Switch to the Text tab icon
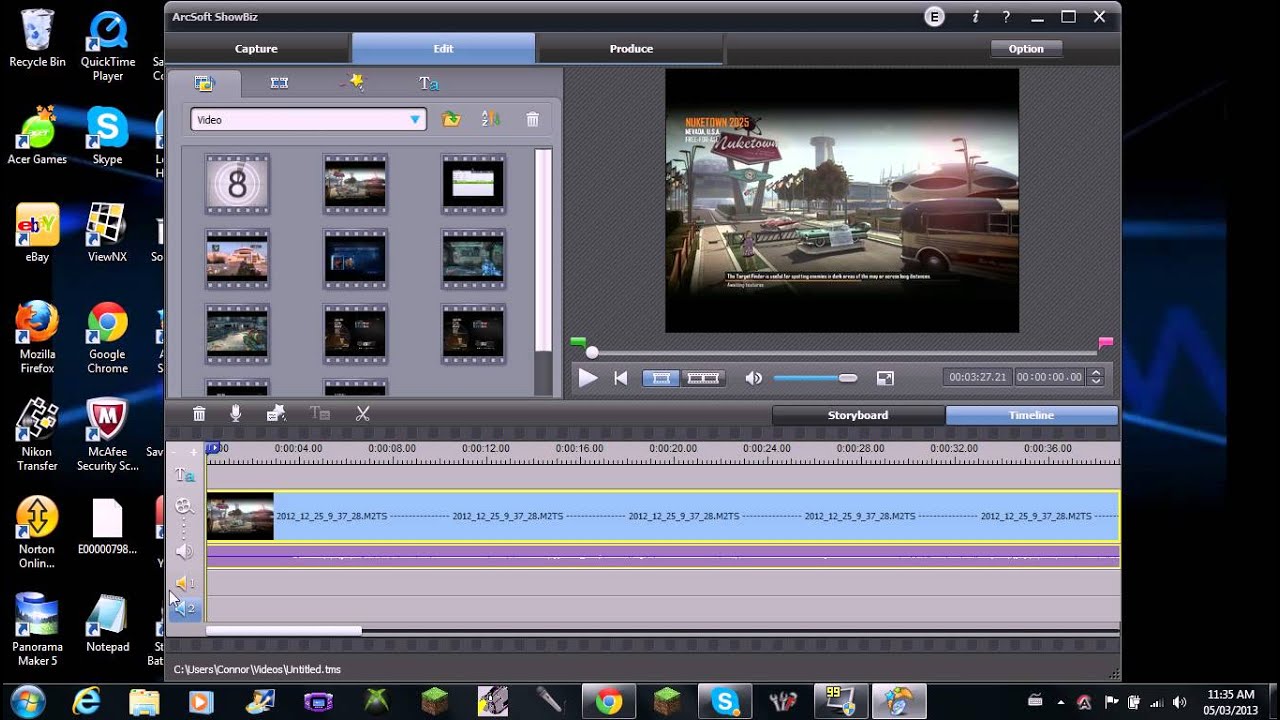Image resolution: width=1280 pixels, height=720 pixels. pos(428,83)
